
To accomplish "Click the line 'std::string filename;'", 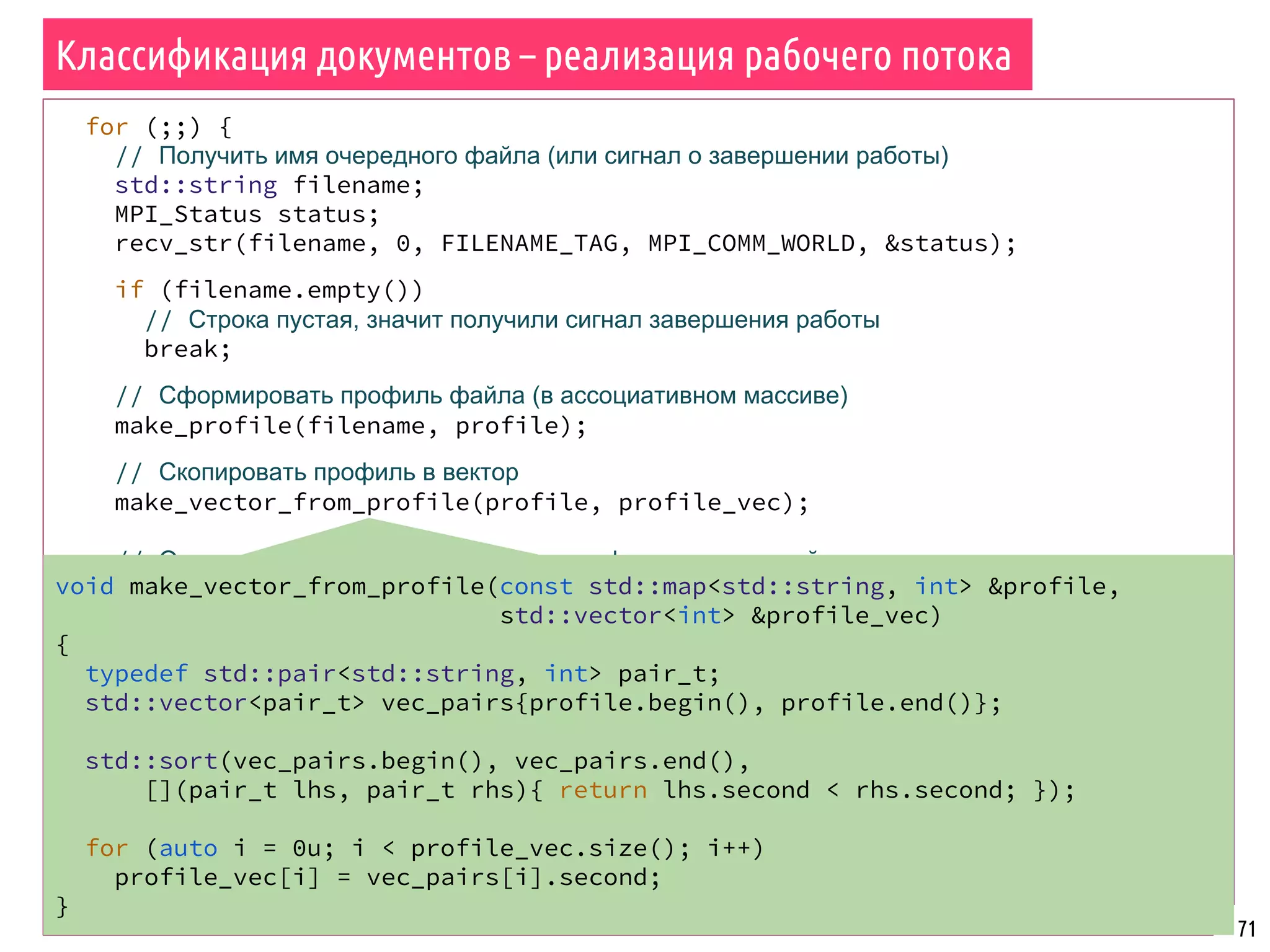I will tap(269, 185).
